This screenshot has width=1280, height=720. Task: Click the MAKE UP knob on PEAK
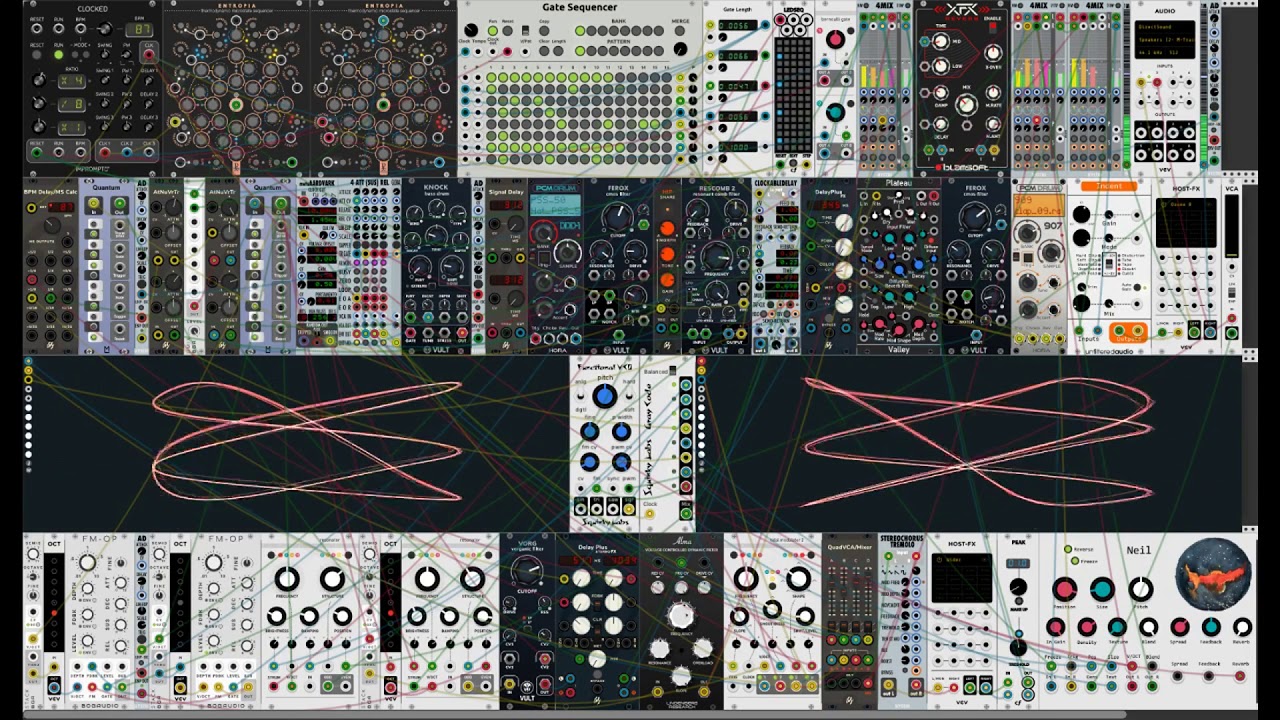(x=1018, y=588)
